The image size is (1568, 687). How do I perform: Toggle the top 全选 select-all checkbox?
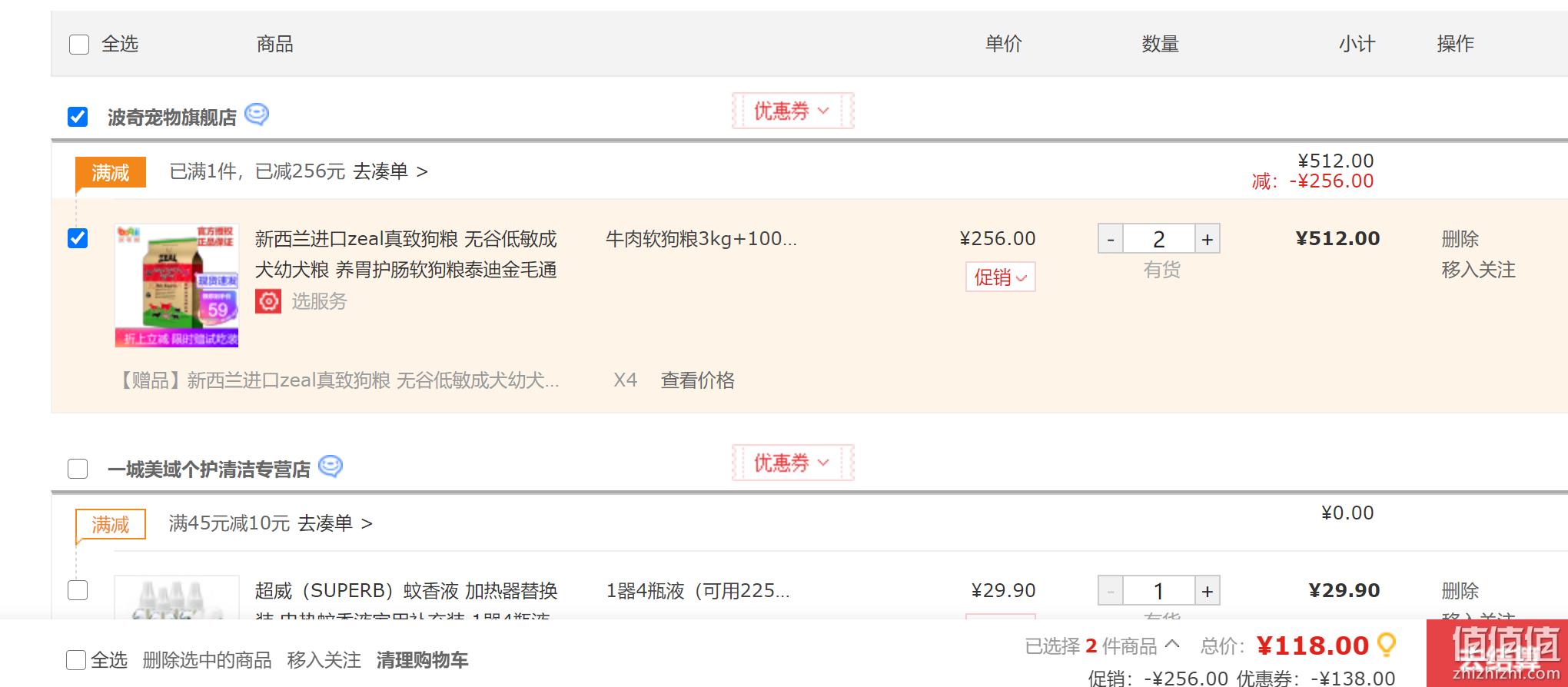tap(79, 45)
